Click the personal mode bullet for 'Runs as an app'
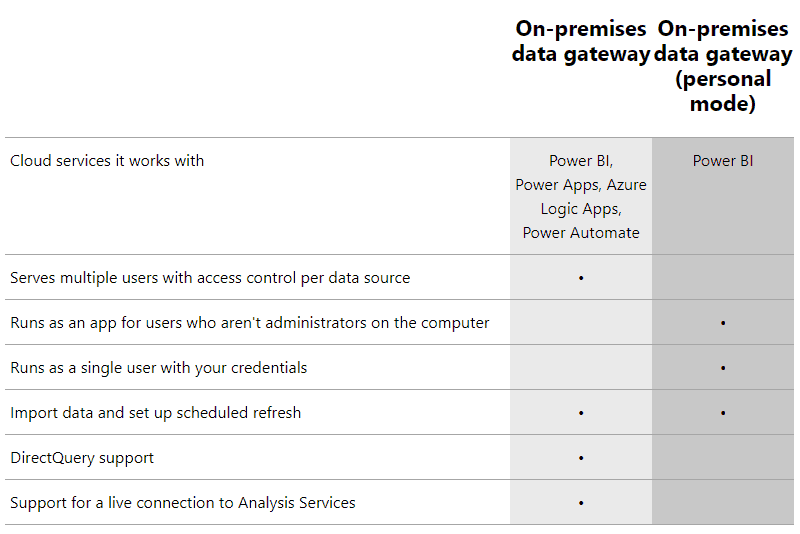The height and width of the screenshot is (534, 800). tap(723, 323)
